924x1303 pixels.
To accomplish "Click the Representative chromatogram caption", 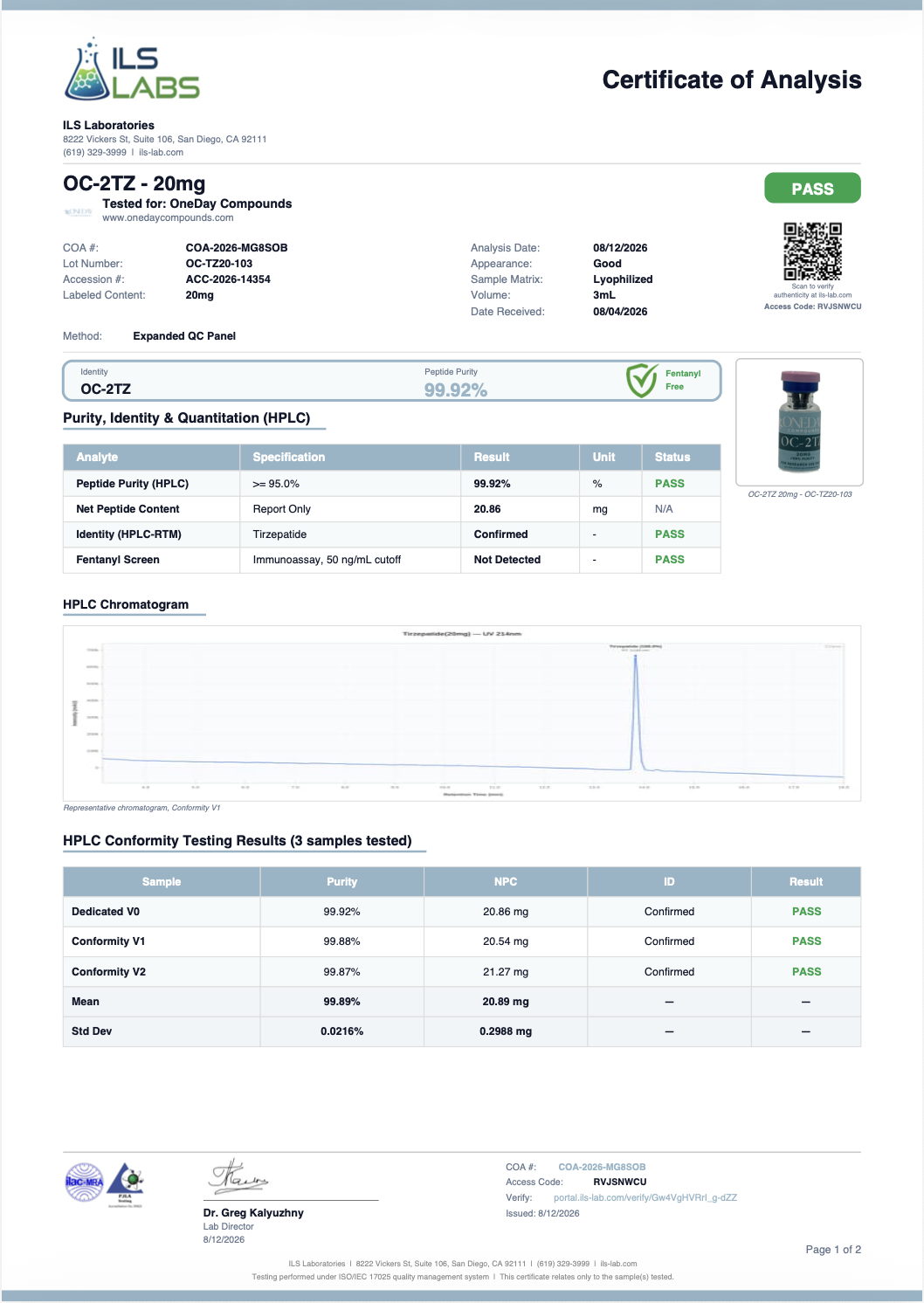I will point(142,808).
